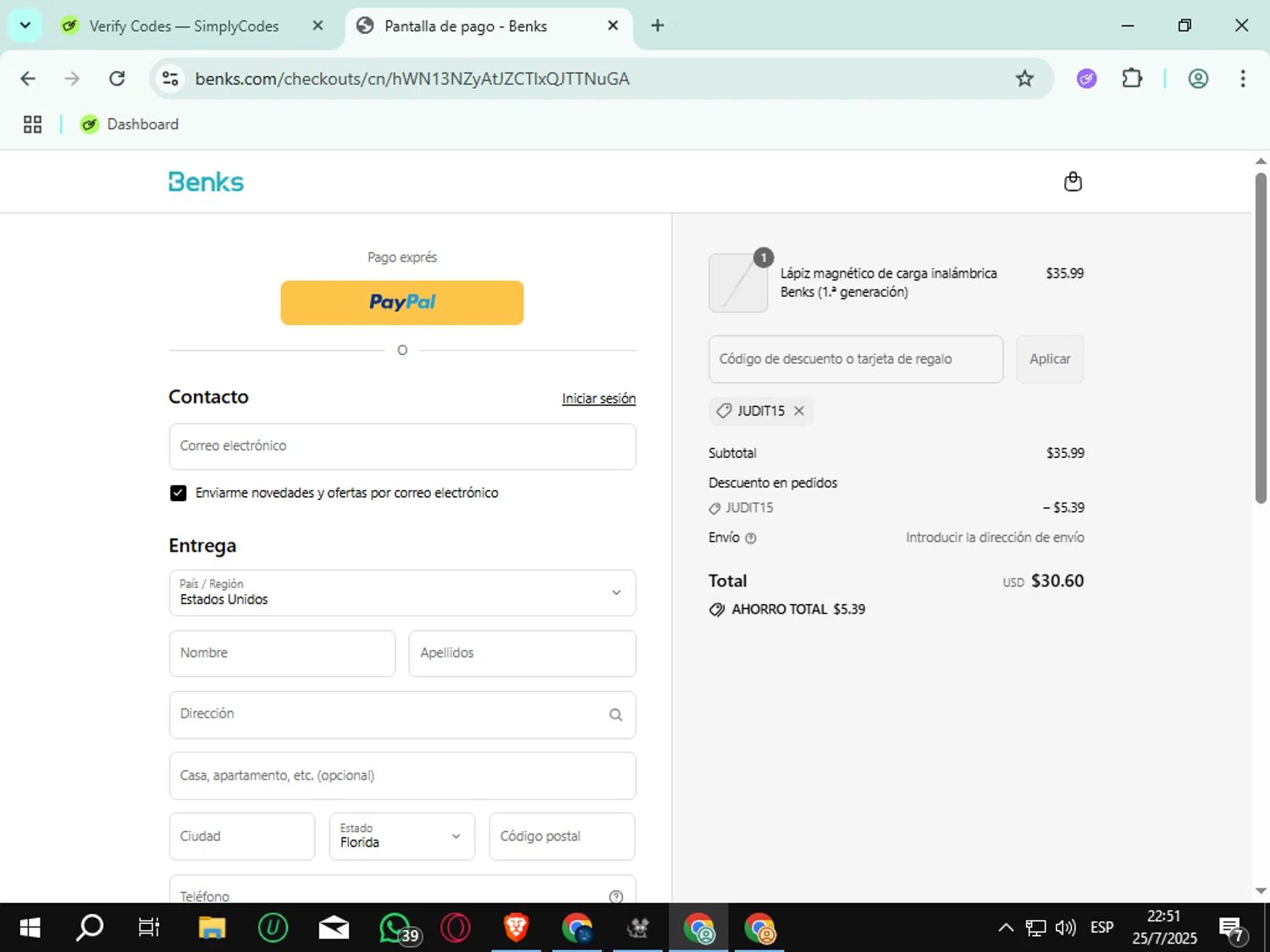This screenshot has height=952, width=1270.
Task: Open the volume control in system tray
Action: (1065, 928)
